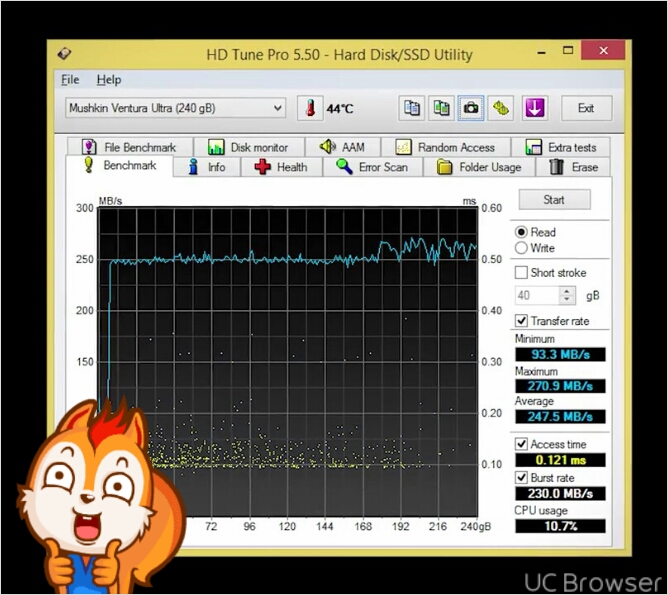Switch to the Extra tests tab
This screenshot has height=595, width=668.
(561, 147)
